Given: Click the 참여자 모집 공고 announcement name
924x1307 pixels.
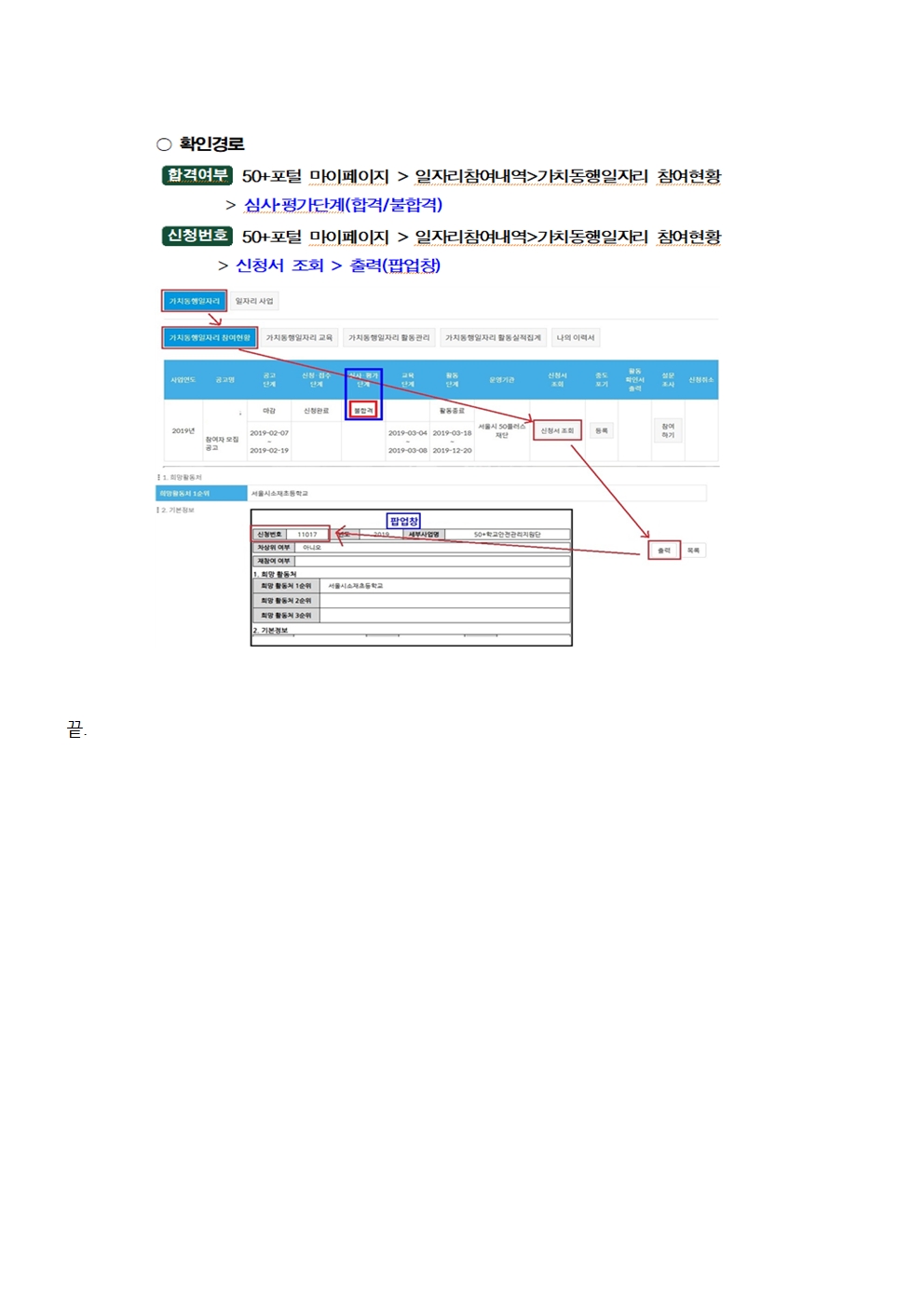Looking at the screenshot, I should click(x=222, y=443).
